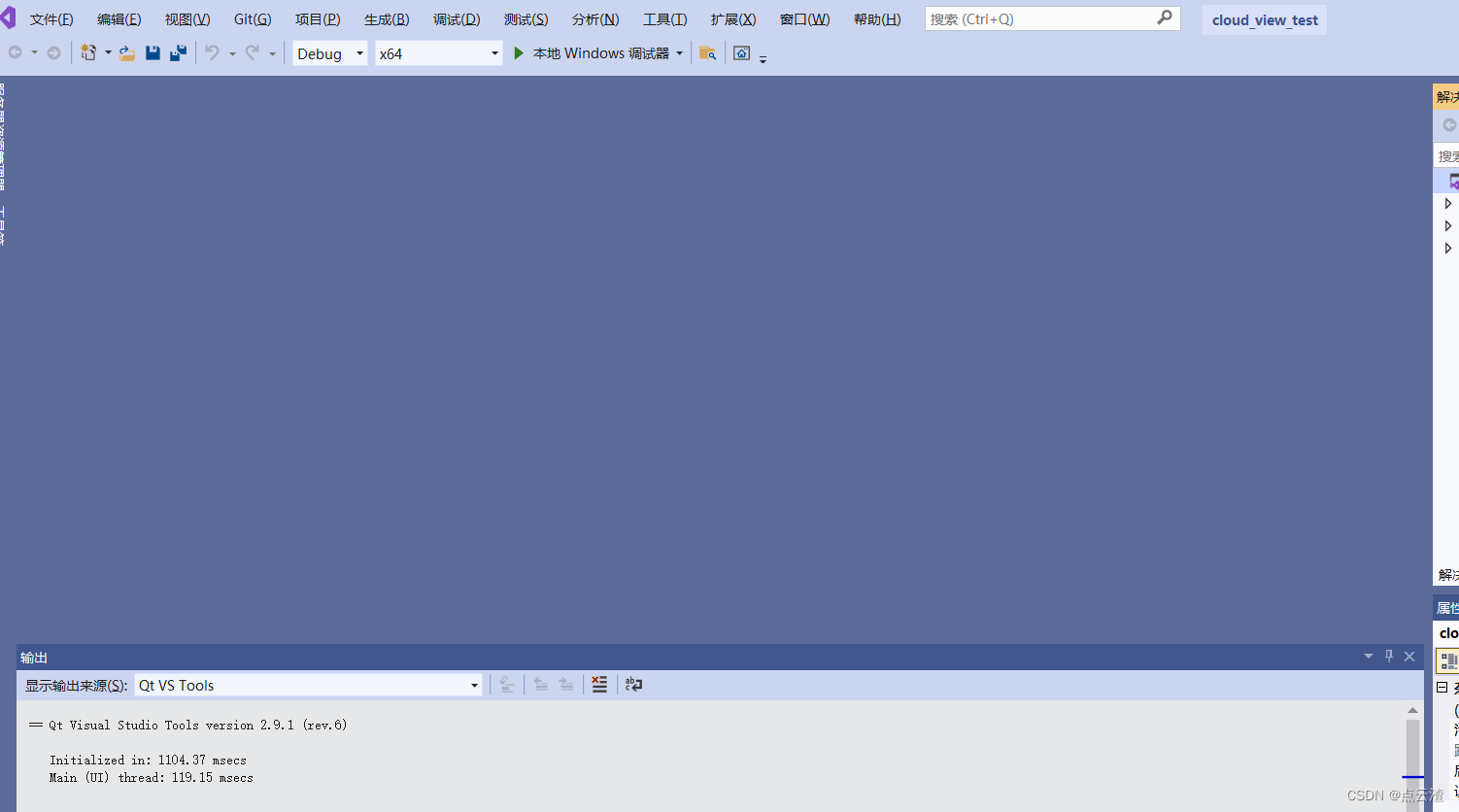Open the undo history dropdown arrow
Screen dimensions: 1459x812
(x=232, y=53)
